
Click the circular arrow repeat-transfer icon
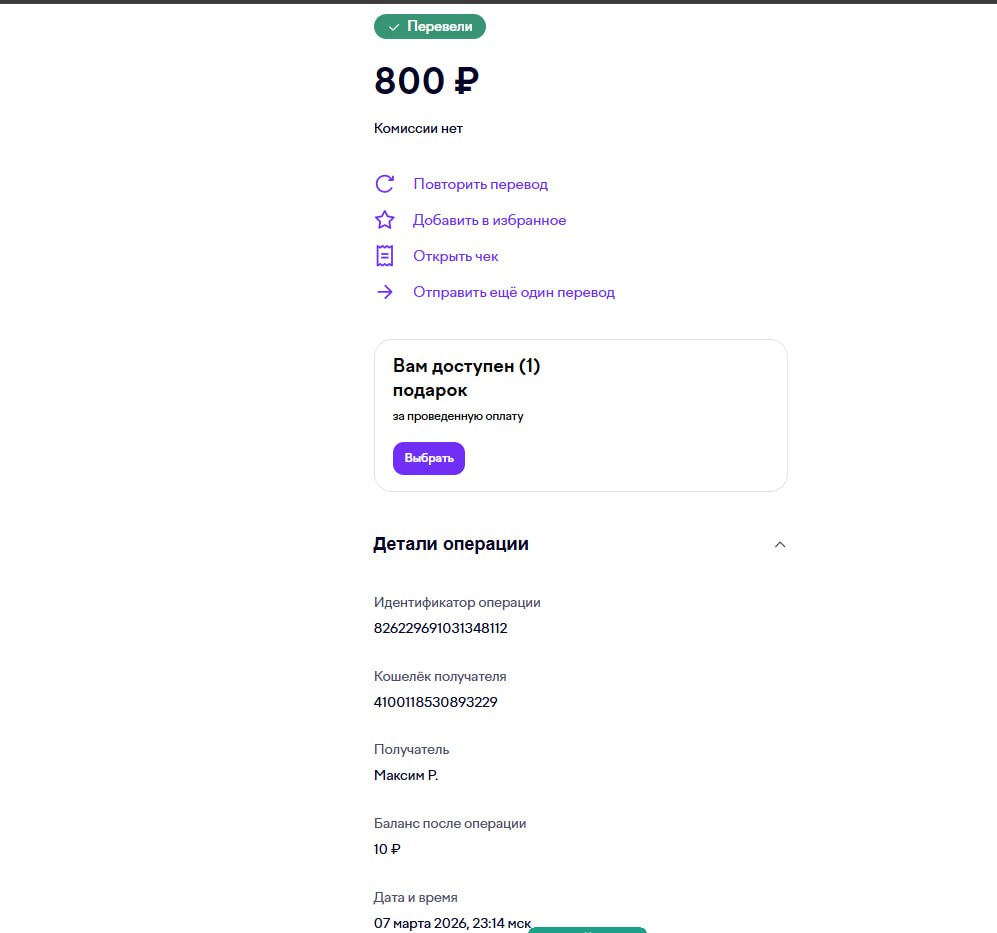click(384, 184)
